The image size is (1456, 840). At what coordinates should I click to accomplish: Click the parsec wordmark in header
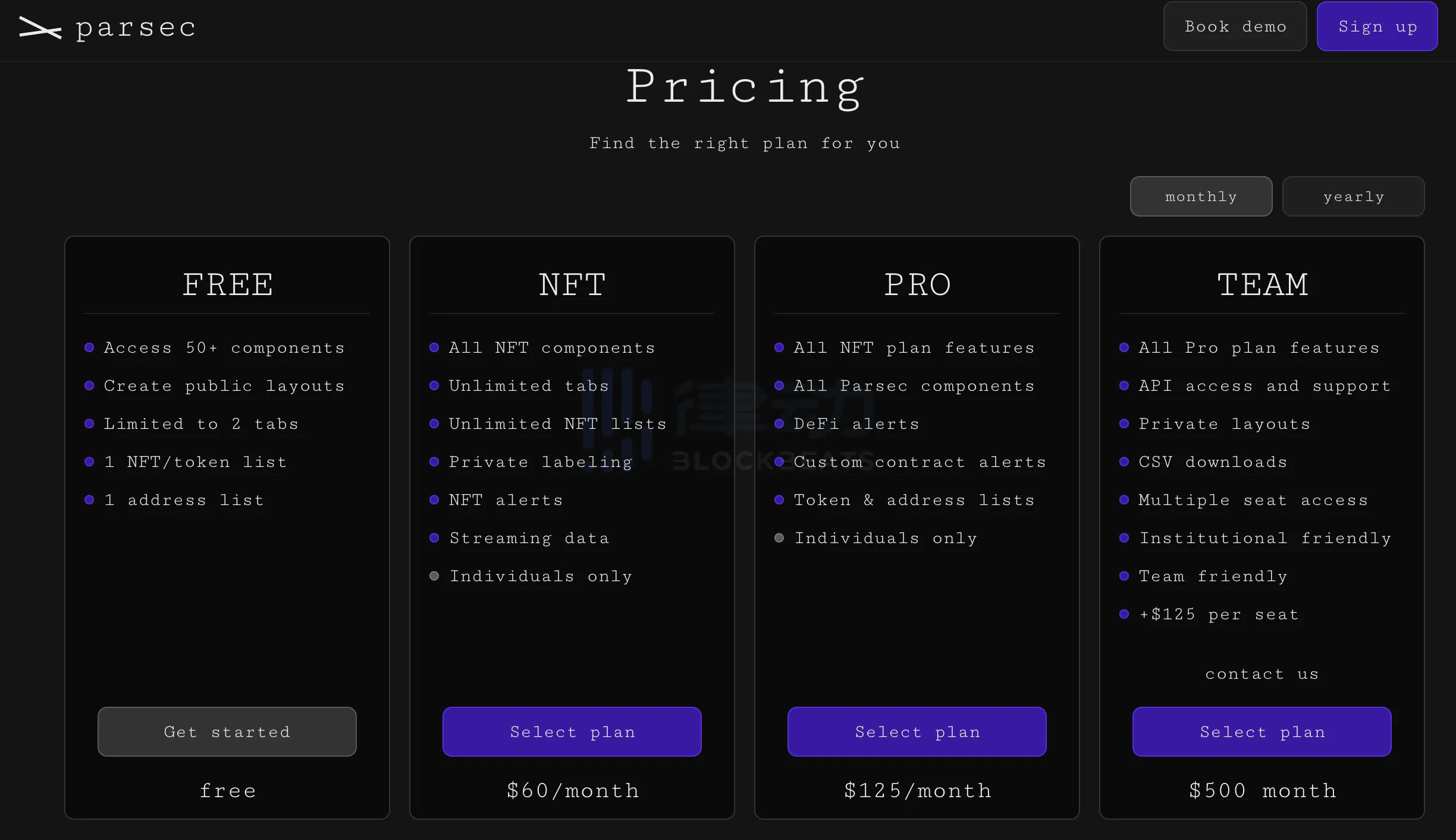(x=136, y=28)
